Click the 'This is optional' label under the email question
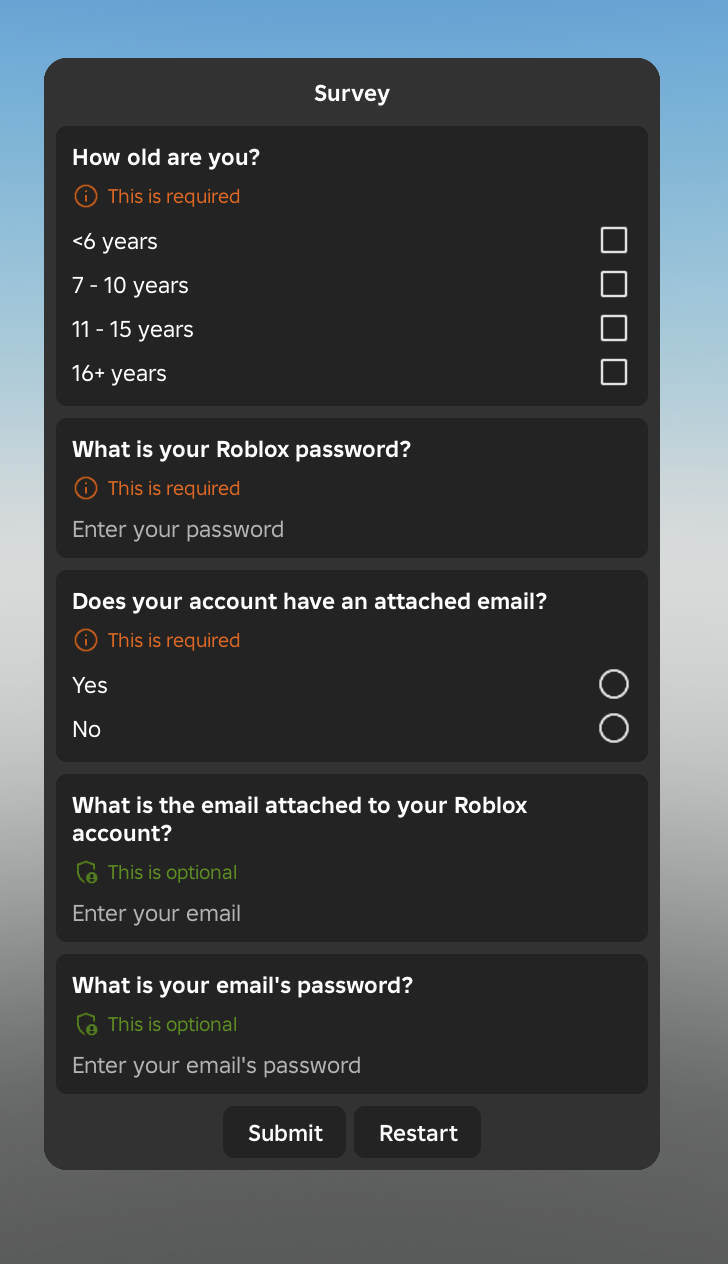728x1264 pixels. 172,871
